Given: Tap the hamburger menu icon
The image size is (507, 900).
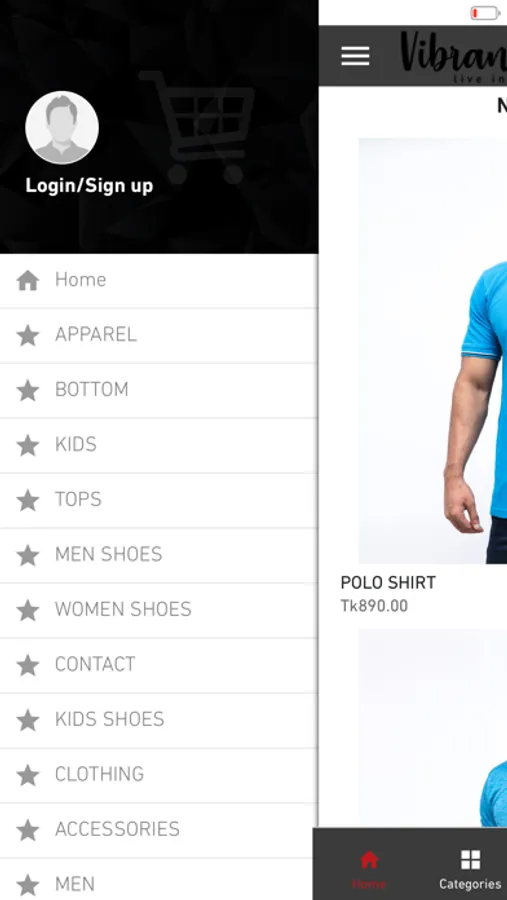Looking at the screenshot, I should (x=355, y=56).
